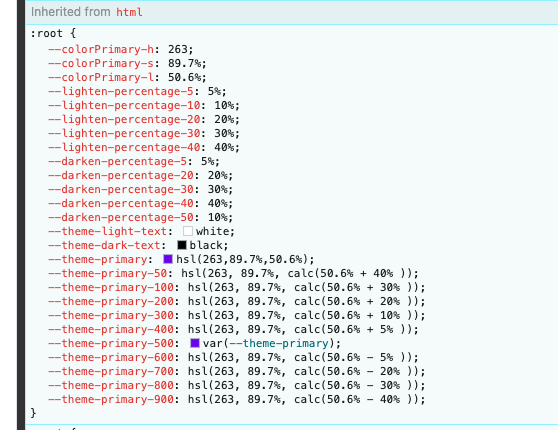Click the purple swatch beside --theme-primary hsl value

[x=168, y=259]
